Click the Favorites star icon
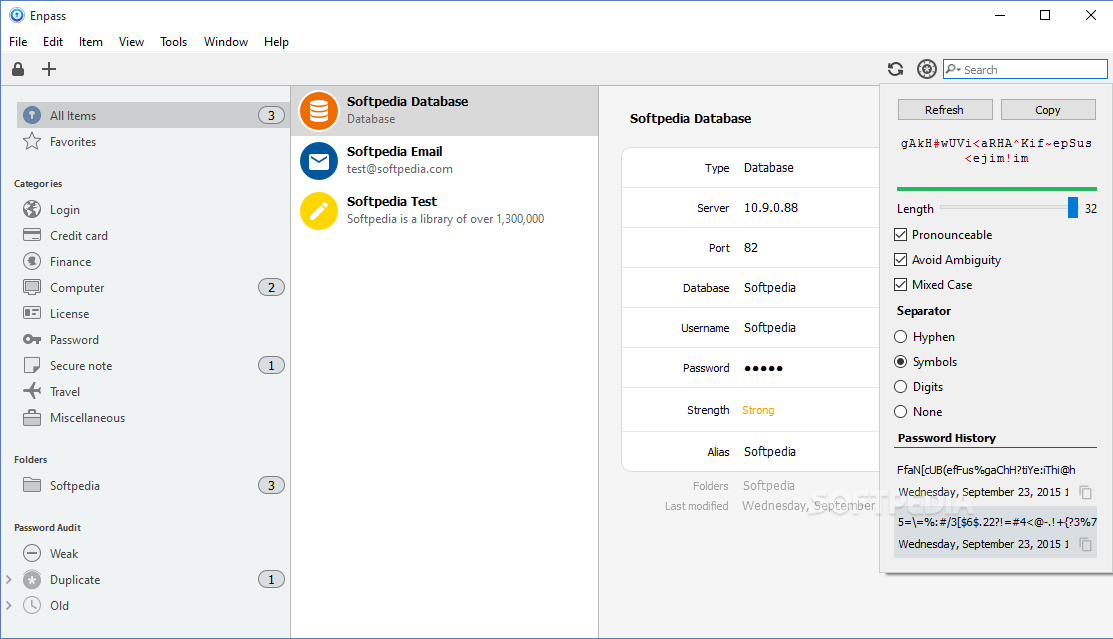This screenshot has width=1113, height=639. [32, 141]
